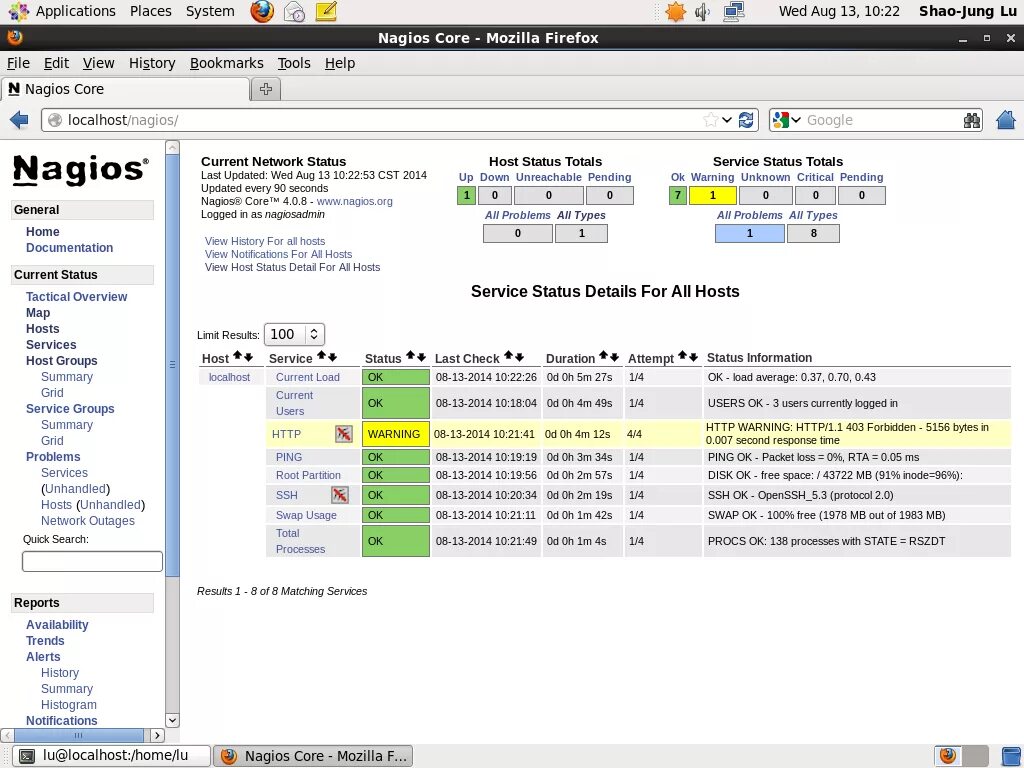Click sidebar vertical scrollbar down arrow

[x=172, y=720]
